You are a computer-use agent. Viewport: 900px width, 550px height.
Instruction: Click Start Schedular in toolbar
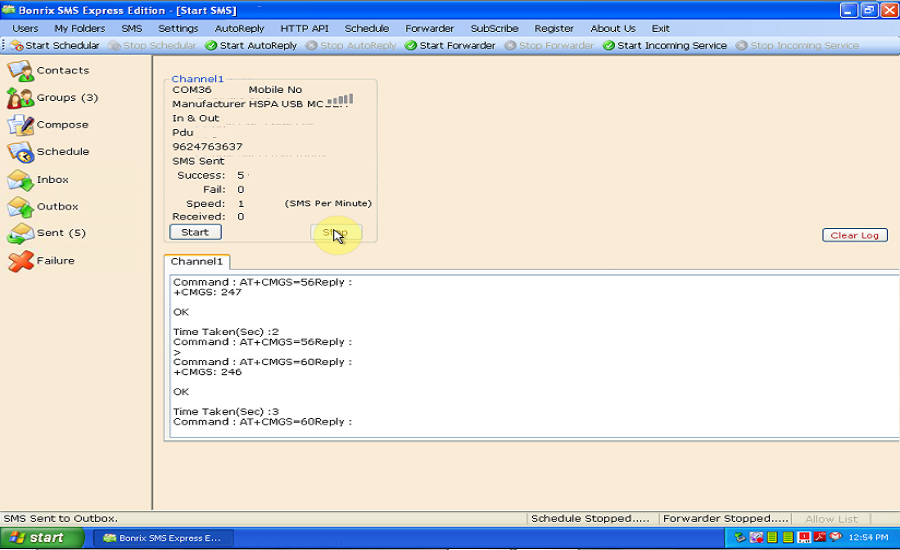[55, 46]
